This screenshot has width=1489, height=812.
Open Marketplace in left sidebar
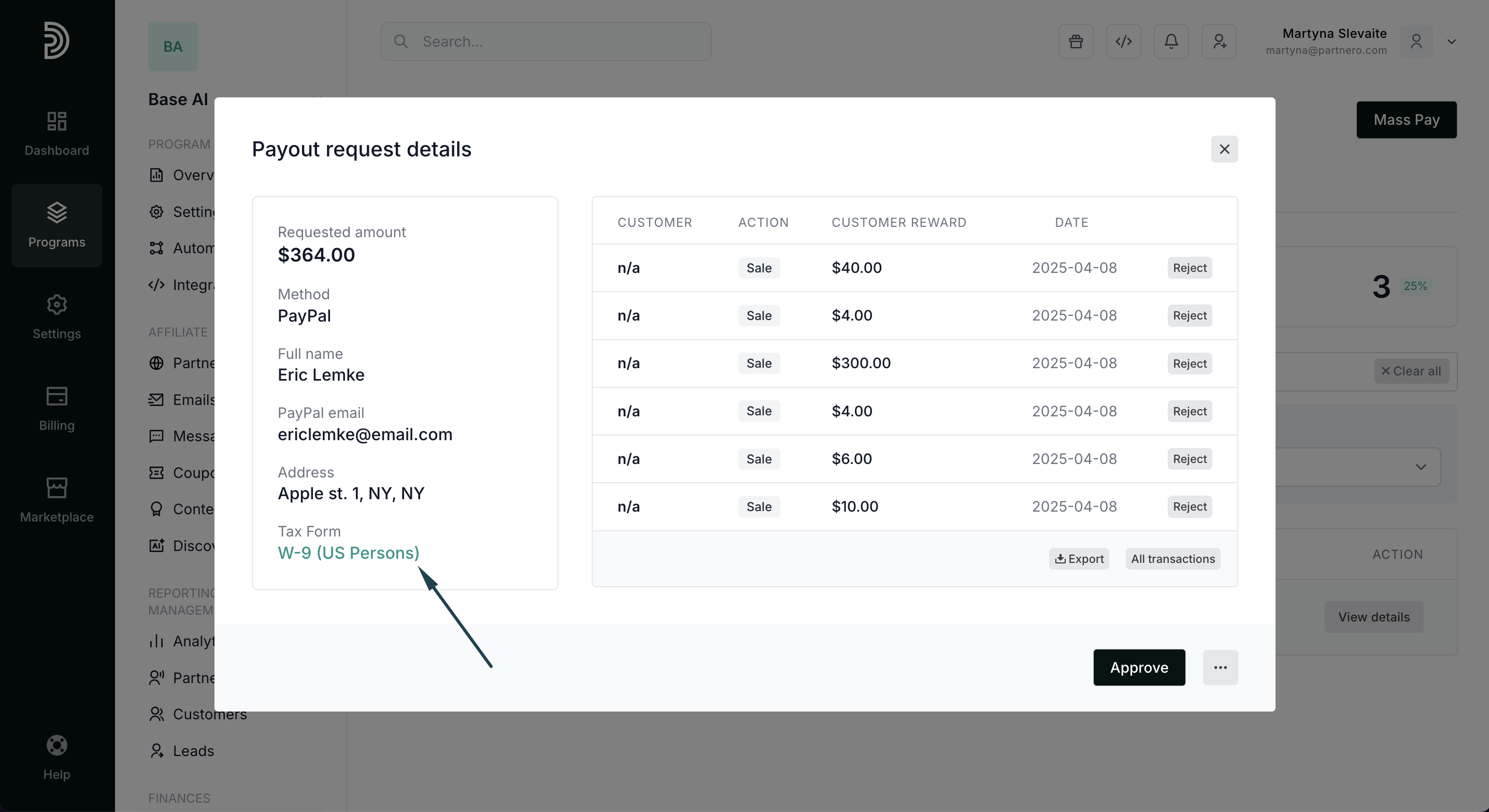56,500
